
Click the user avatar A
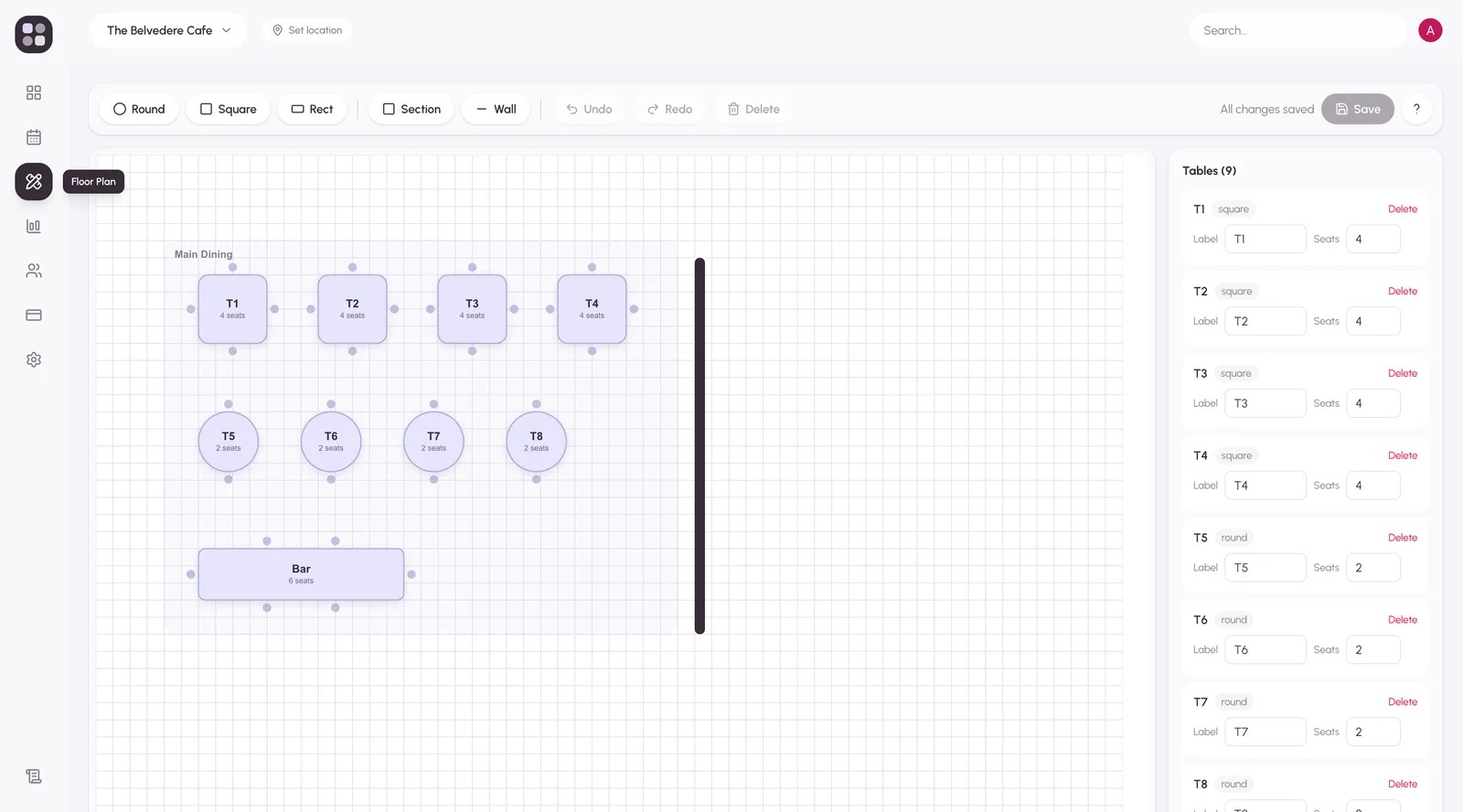pos(1430,30)
